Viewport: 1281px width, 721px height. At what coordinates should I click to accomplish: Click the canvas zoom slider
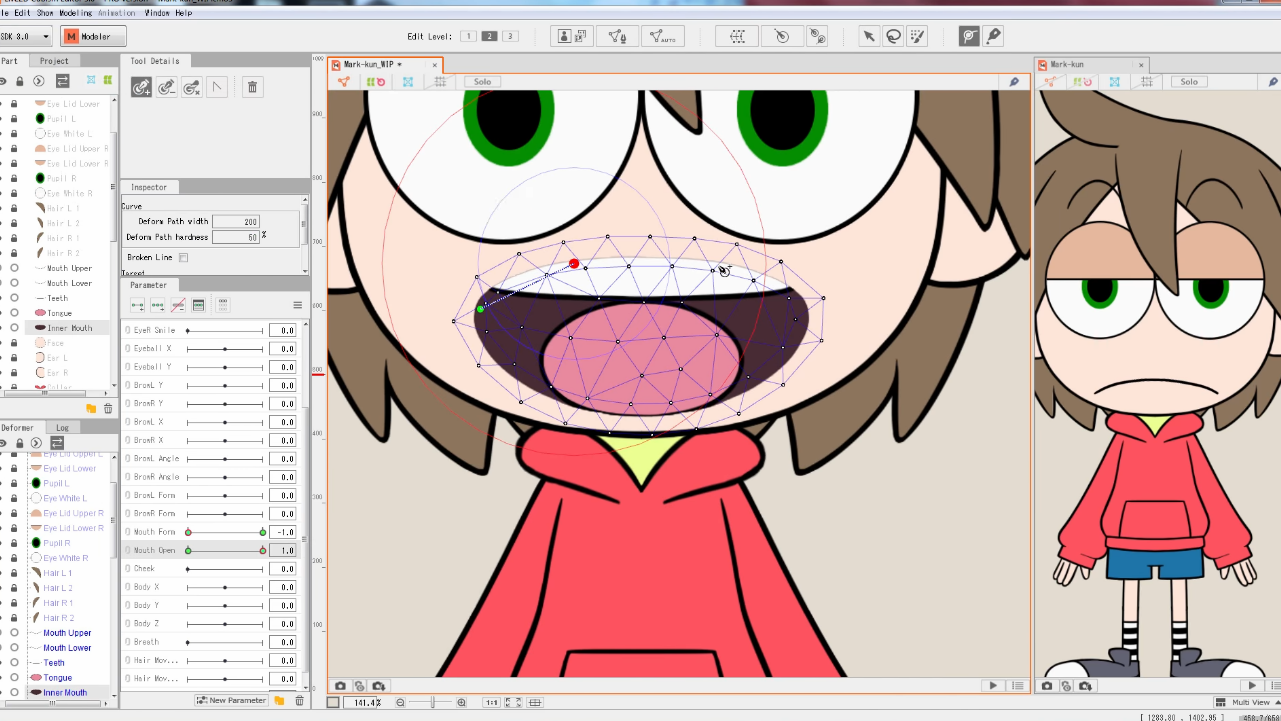(x=431, y=702)
